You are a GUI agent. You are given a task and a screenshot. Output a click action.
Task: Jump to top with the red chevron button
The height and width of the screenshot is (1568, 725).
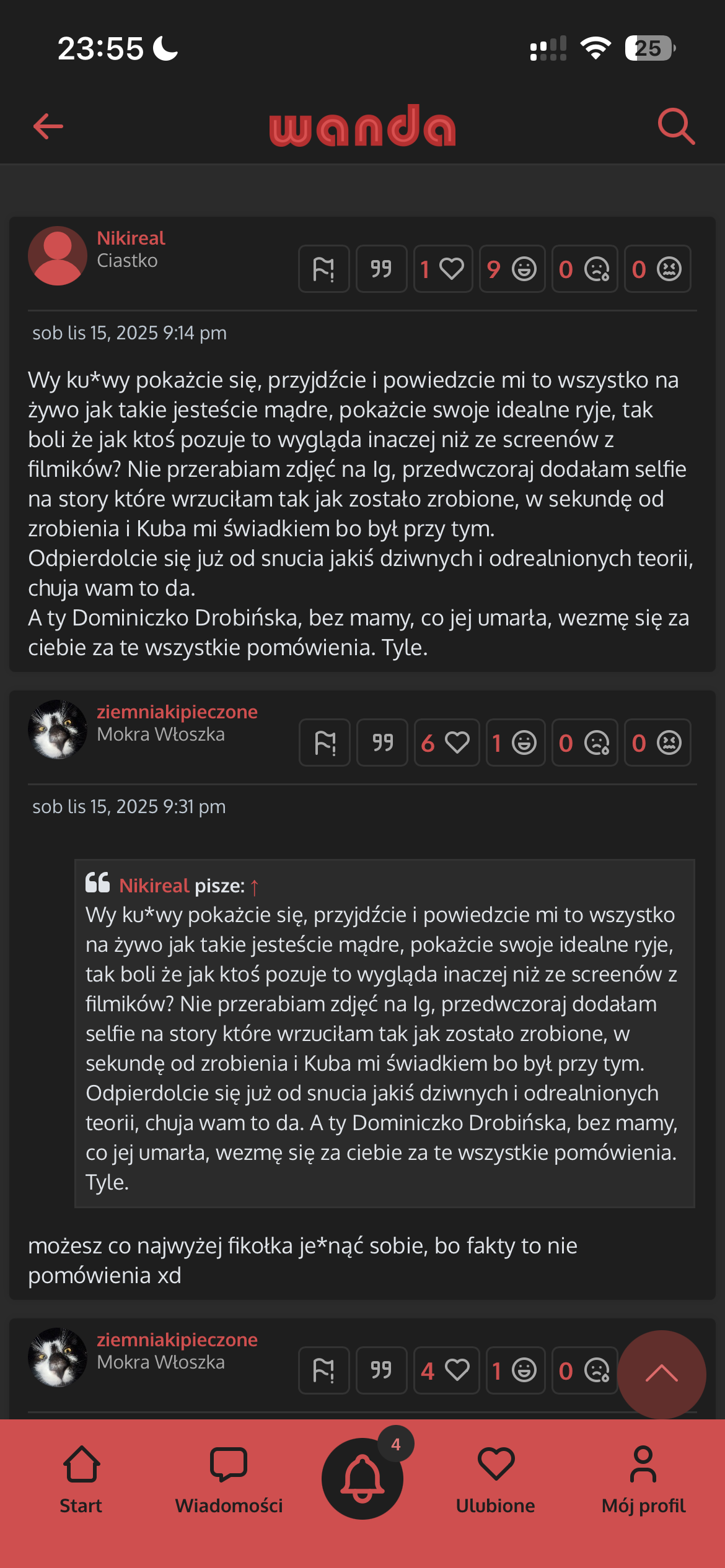tap(662, 1374)
